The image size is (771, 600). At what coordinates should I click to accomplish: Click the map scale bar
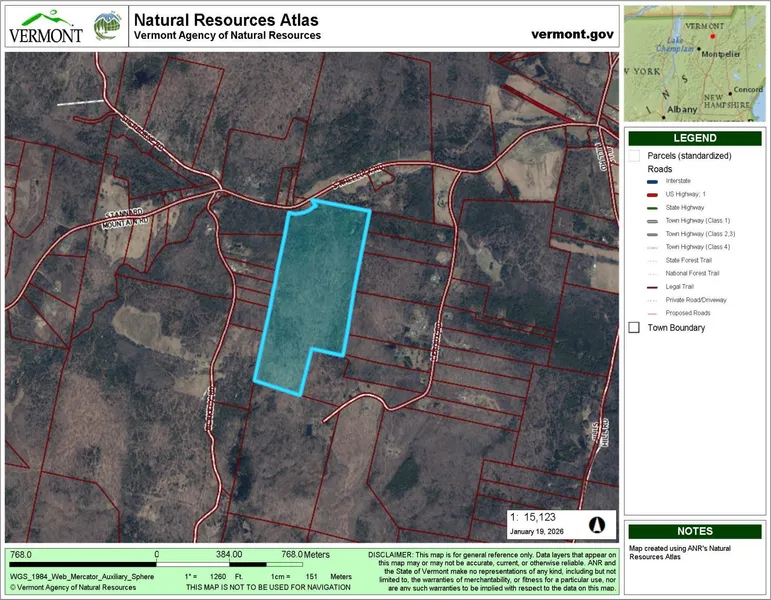(x=156, y=564)
